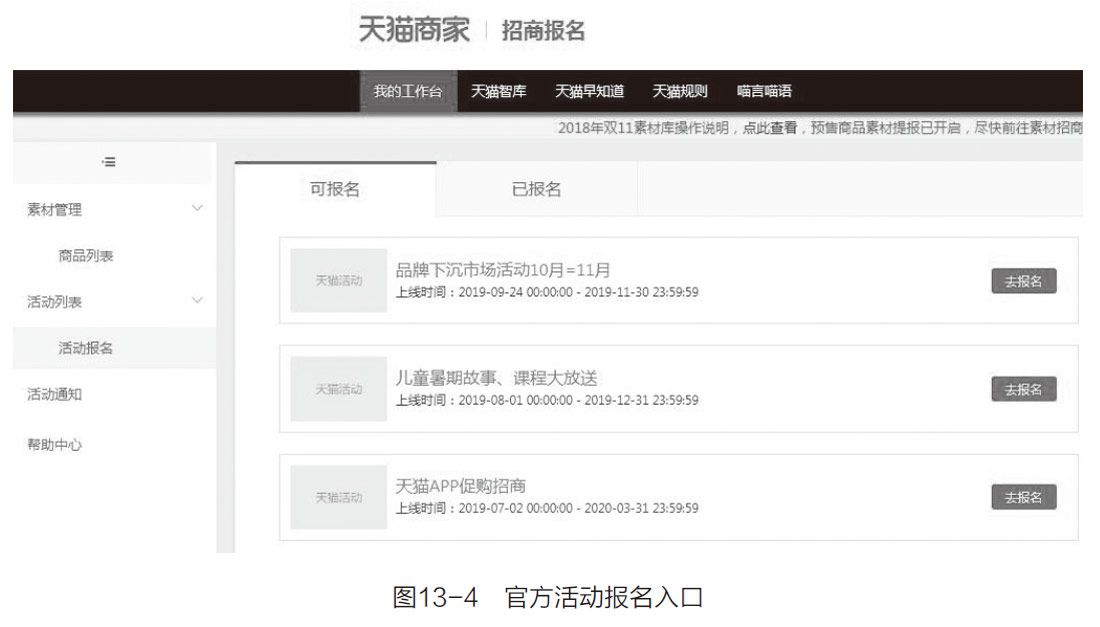Screen dimensions: 1100x627
Task: Switch to the 已报名 tab
Action: [536, 189]
